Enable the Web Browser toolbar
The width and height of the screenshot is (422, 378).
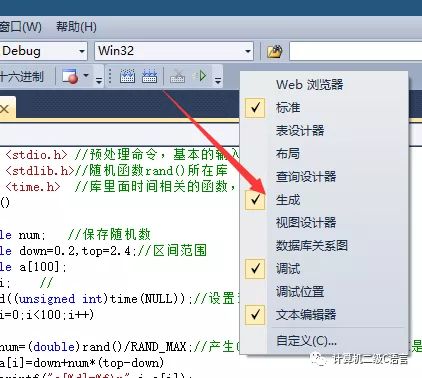click(324, 84)
